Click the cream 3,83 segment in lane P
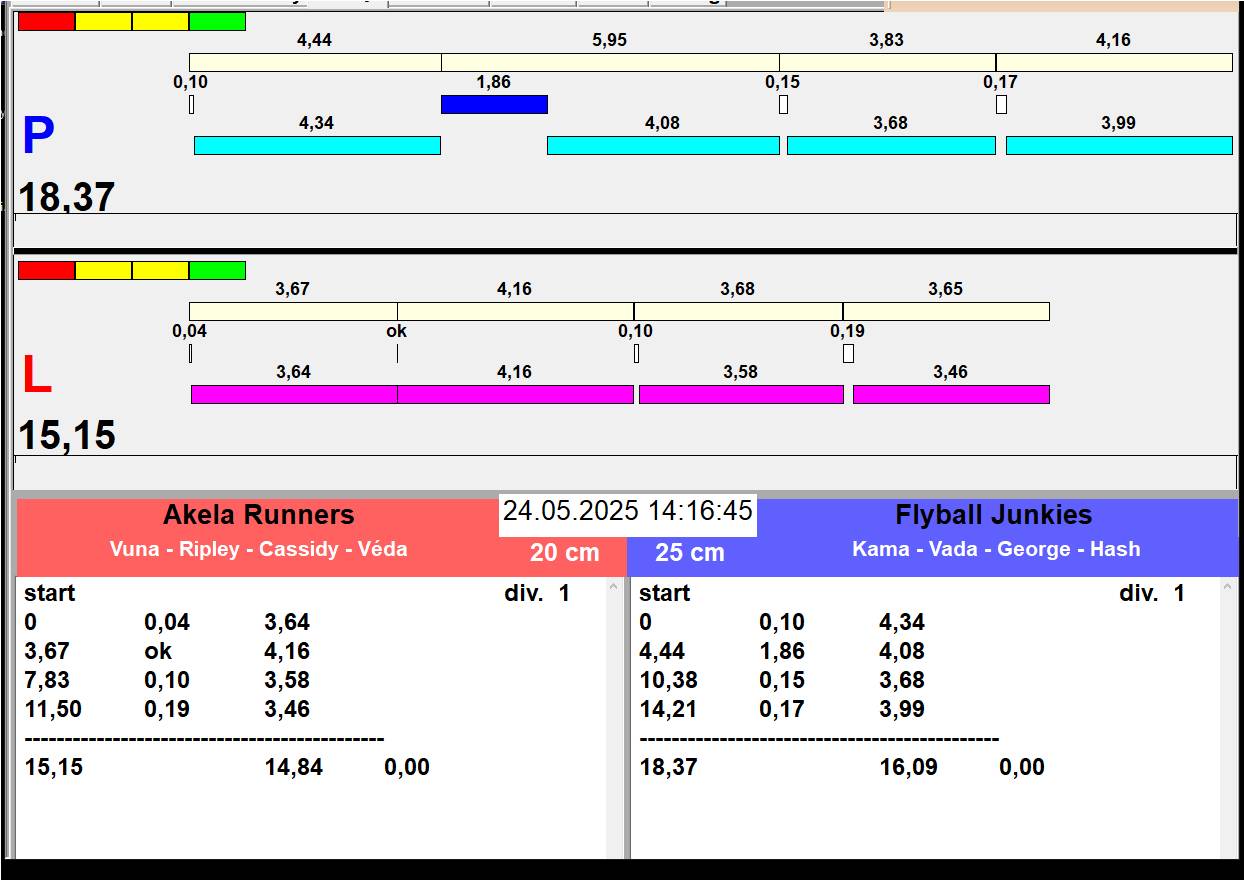Screen dimensions: 1244x880 pyautogui.click(x=887, y=62)
